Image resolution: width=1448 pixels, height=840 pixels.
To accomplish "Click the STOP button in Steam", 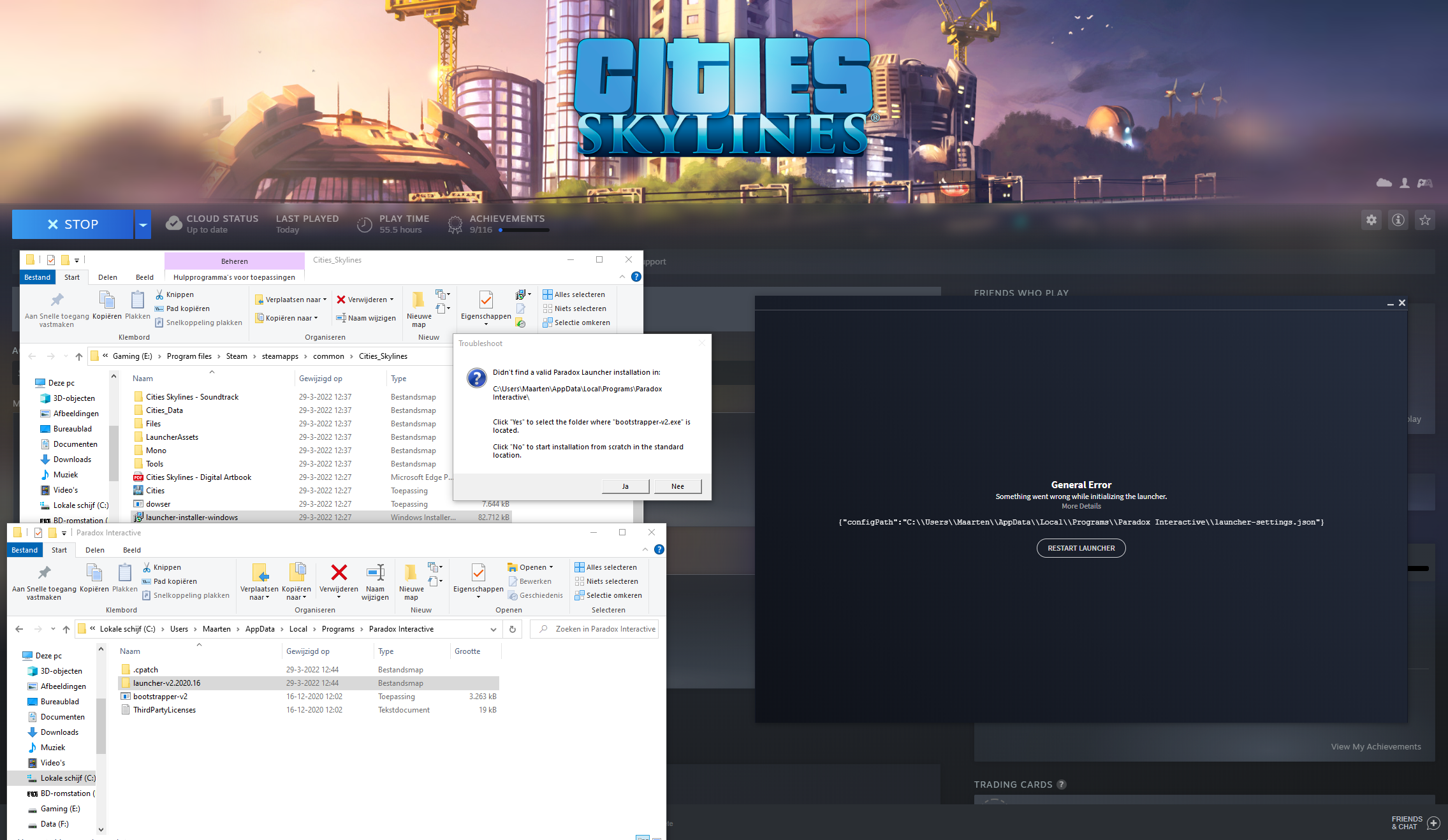I will click(x=73, y=224).
